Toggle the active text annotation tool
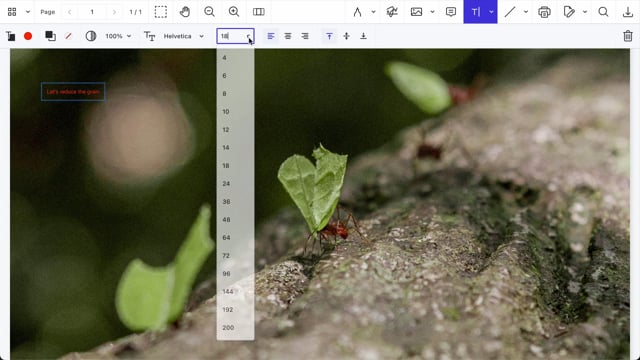Image resolution: width=640 pixels, height=360 pixels. (476, 12)
